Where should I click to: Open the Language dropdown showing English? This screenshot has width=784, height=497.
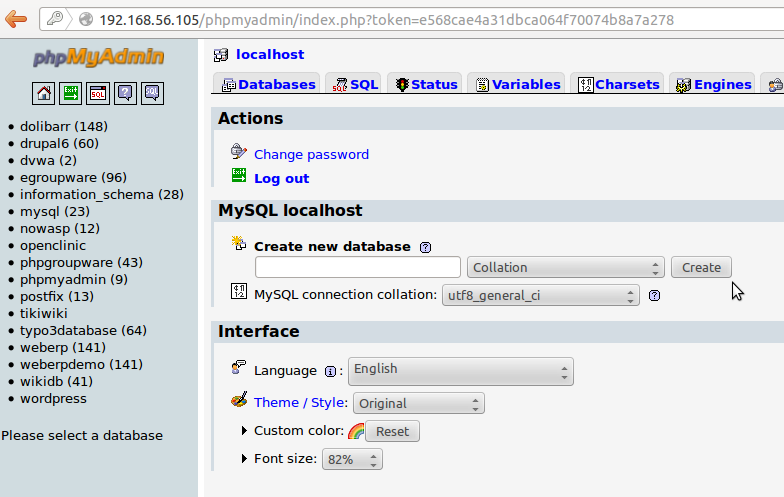tap(461, 370)
